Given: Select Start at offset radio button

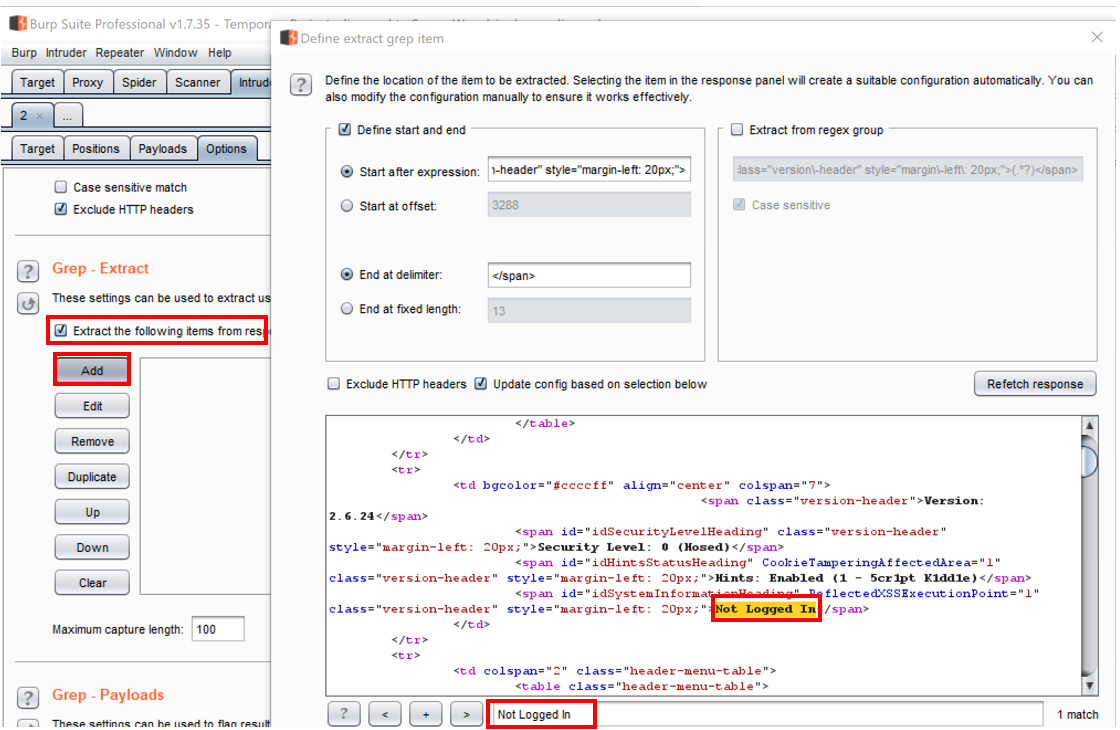Looking at the screenshot, I should pos(347,206).
